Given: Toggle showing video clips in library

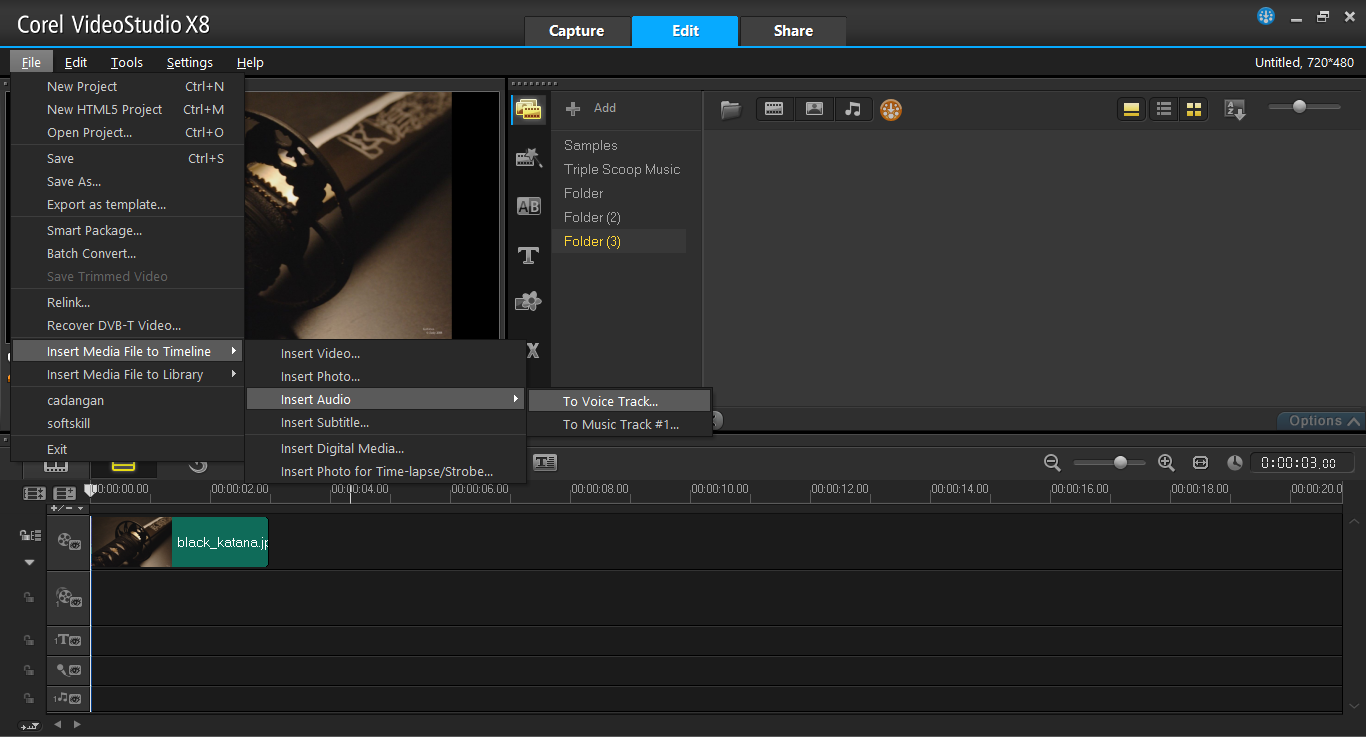Looking at the screenshot, I should (774, 109).
